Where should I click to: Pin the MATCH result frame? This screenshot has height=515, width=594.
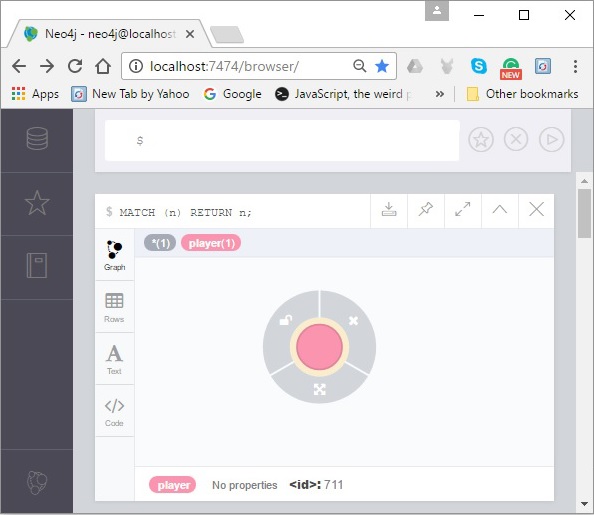tap(426, 209)
